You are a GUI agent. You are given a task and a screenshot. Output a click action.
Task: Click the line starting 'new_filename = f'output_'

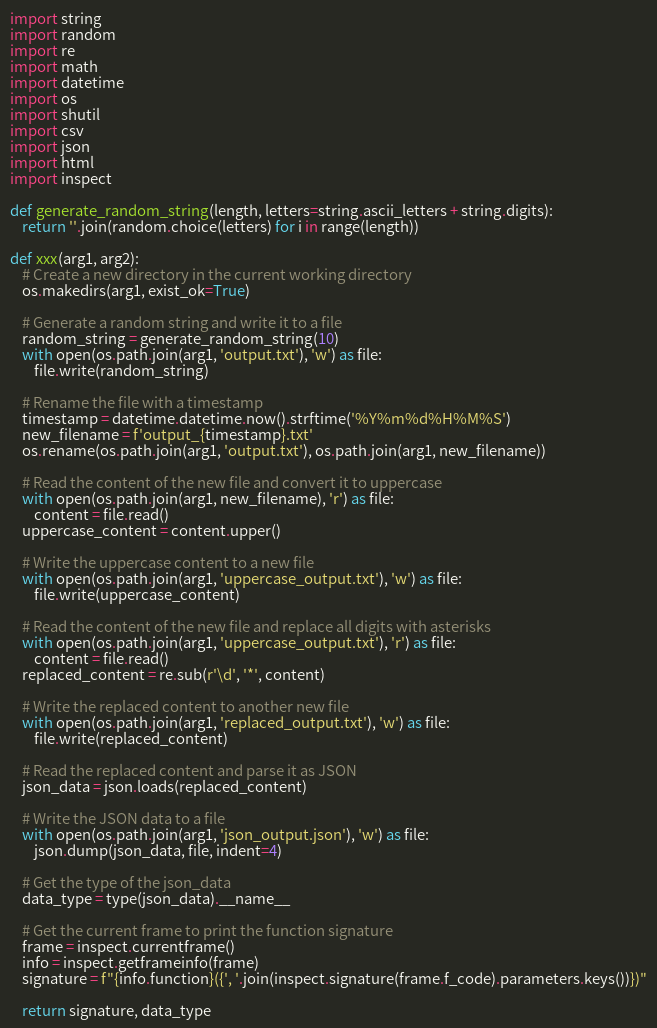point(167,435)
